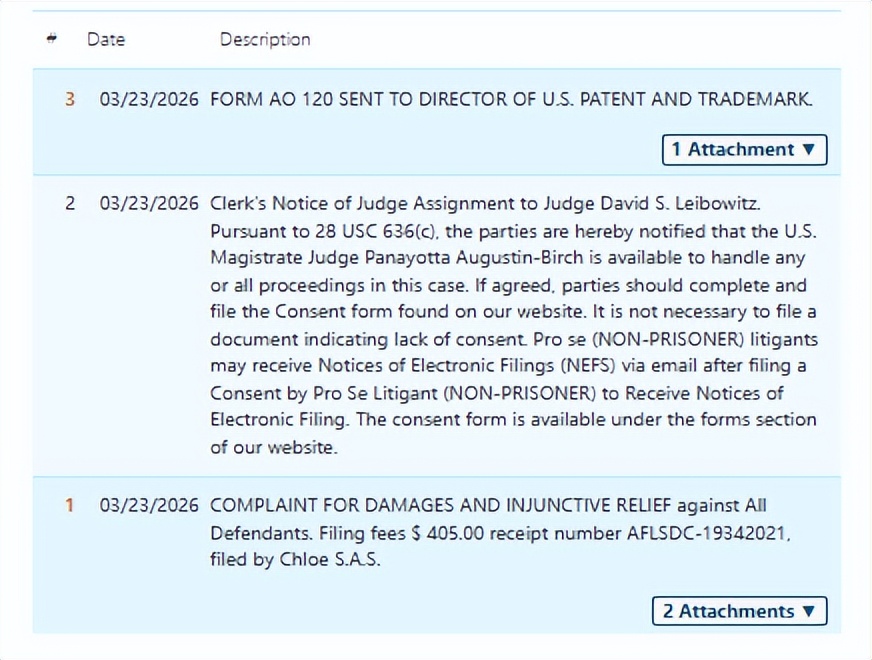Open docket entry number 3

click(x=70, y=100)
